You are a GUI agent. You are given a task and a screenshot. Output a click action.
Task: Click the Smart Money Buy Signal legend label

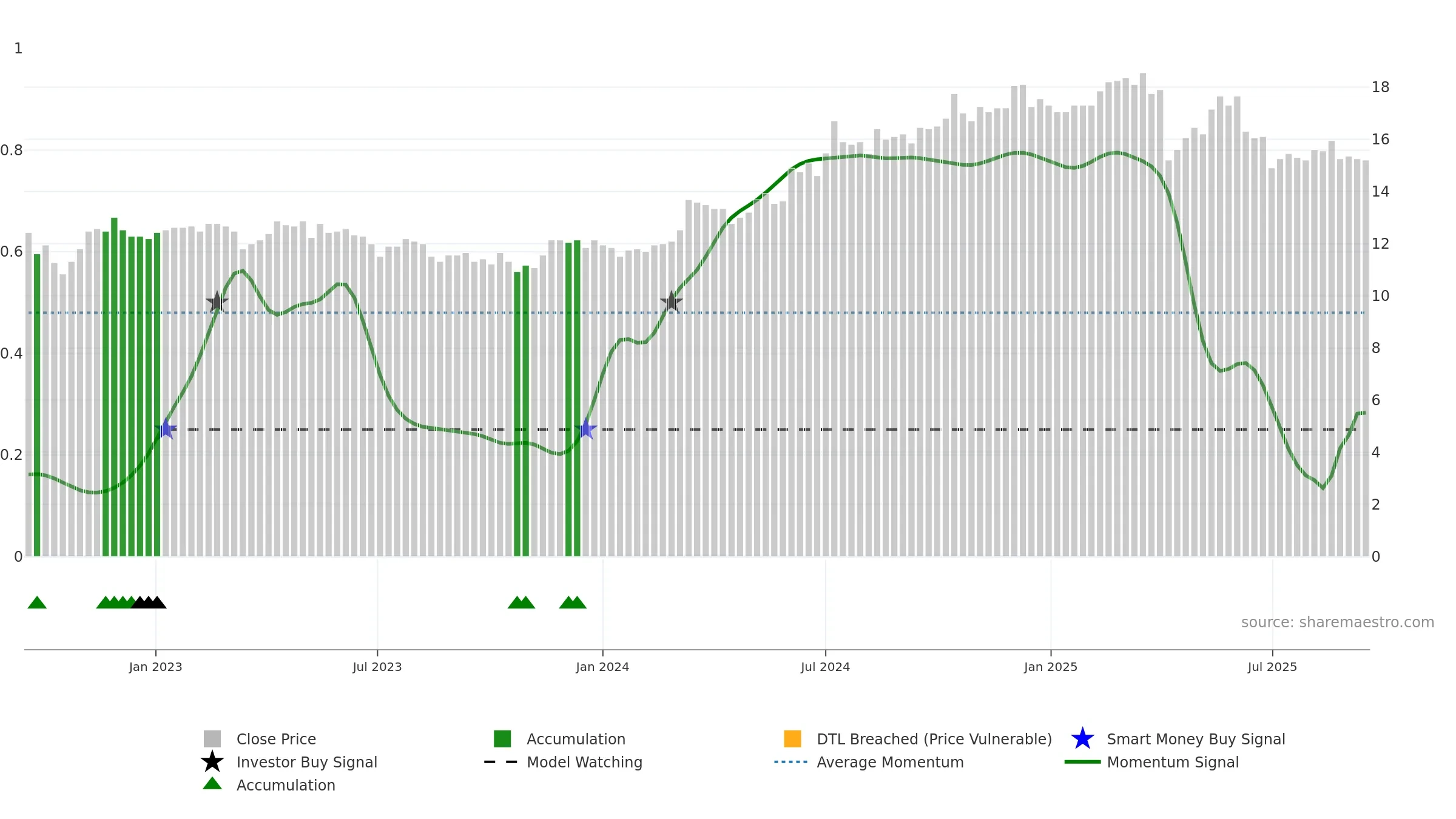pos(1196,739)
